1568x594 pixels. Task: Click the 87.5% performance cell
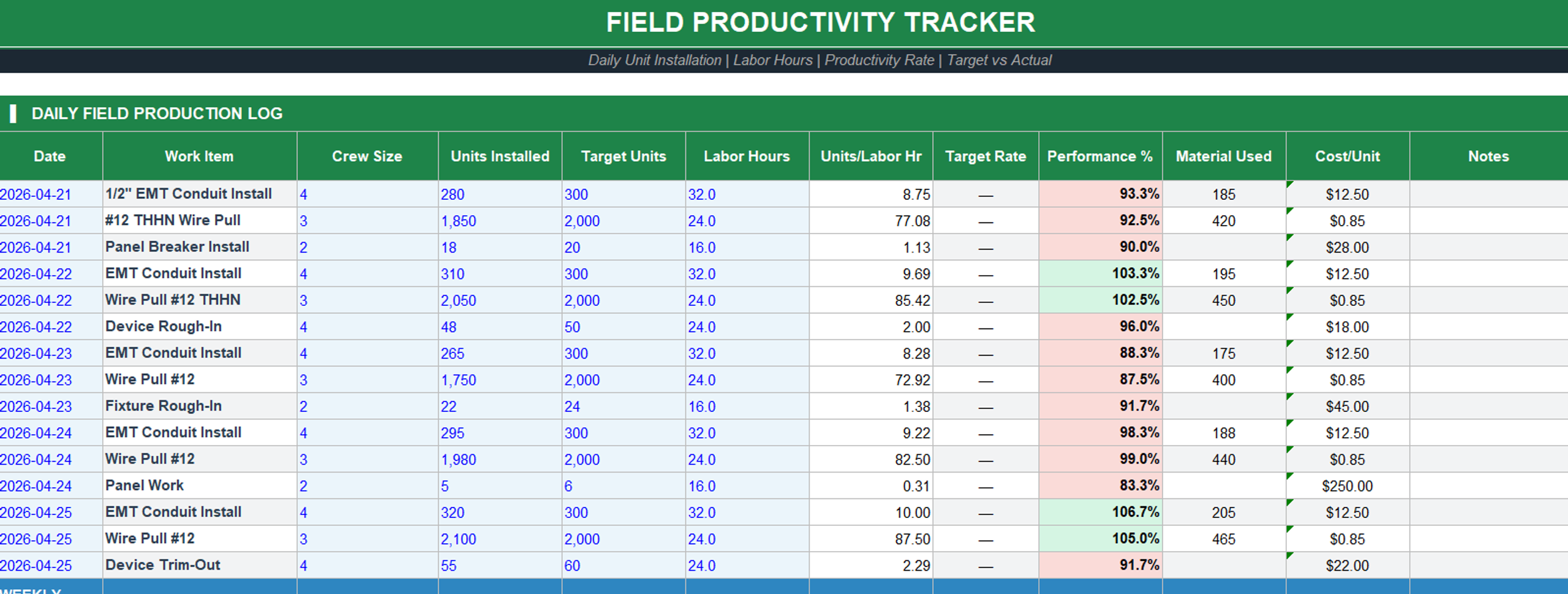[1101, 379]
